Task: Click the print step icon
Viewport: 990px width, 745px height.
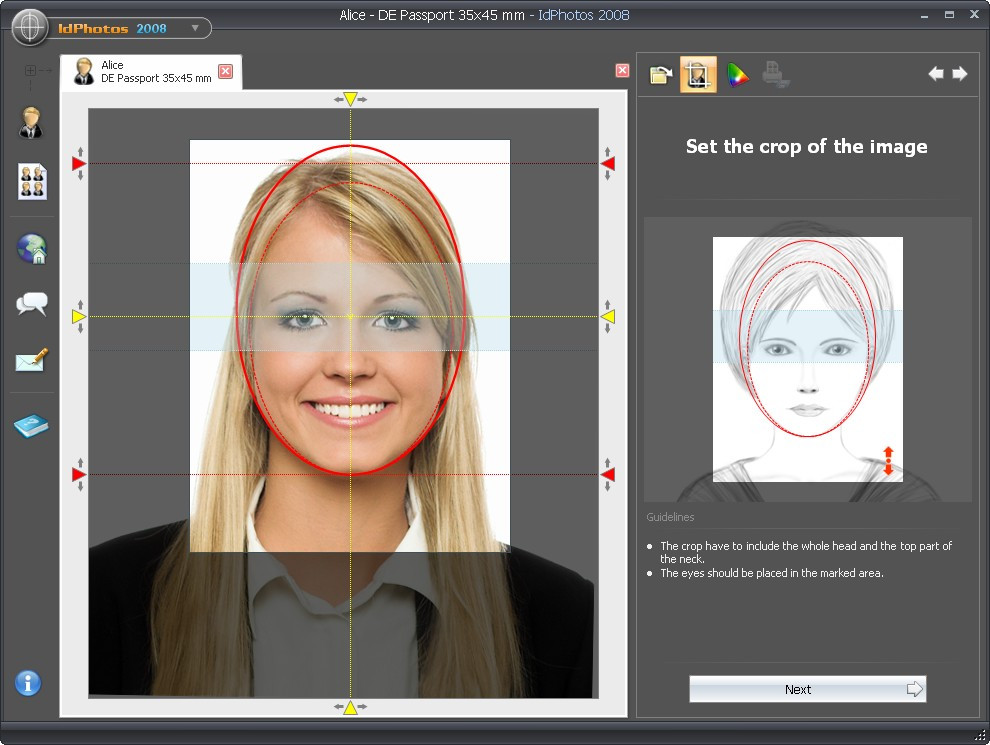Action: (775, 75)
